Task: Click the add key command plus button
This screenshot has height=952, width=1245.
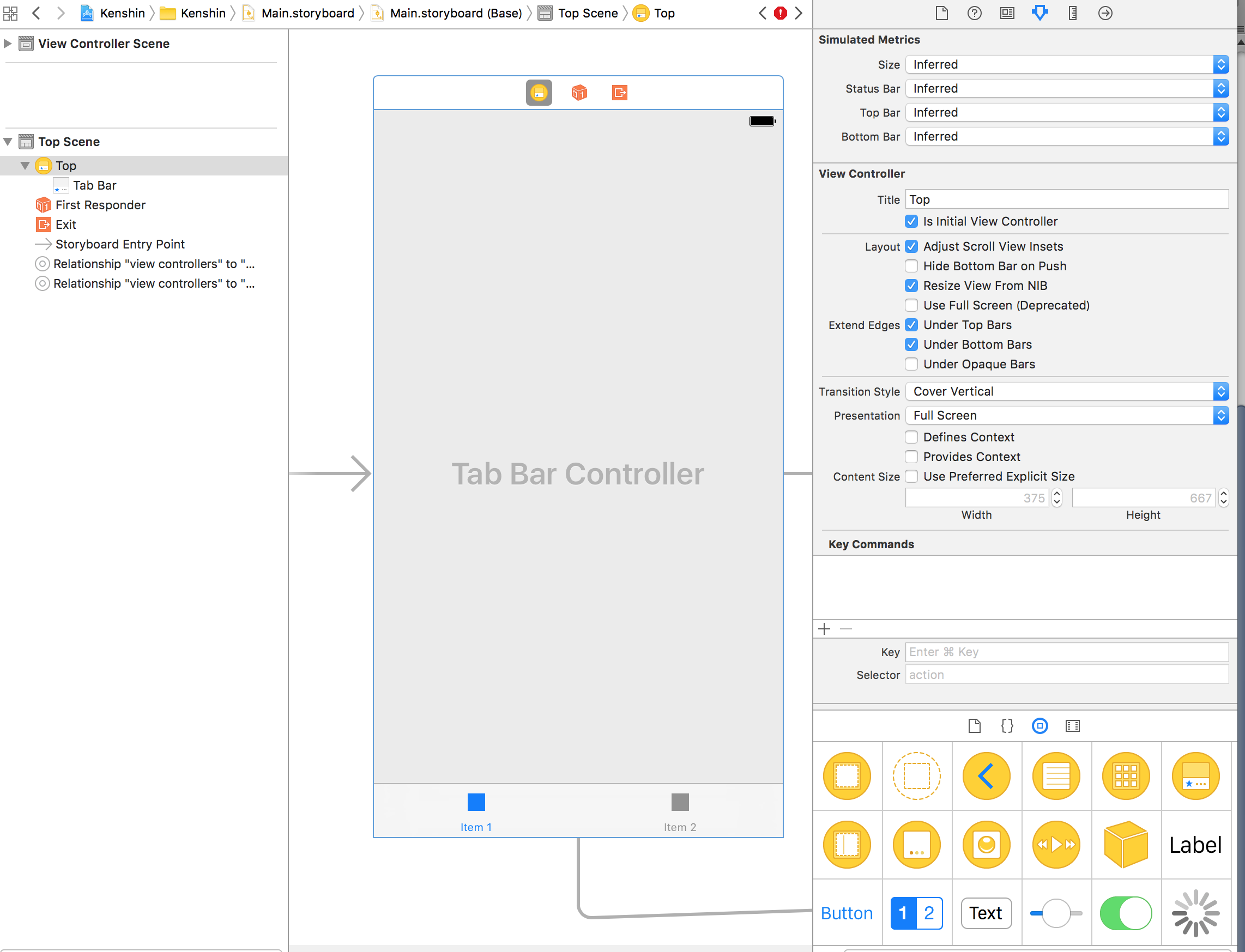Action: 824,629
